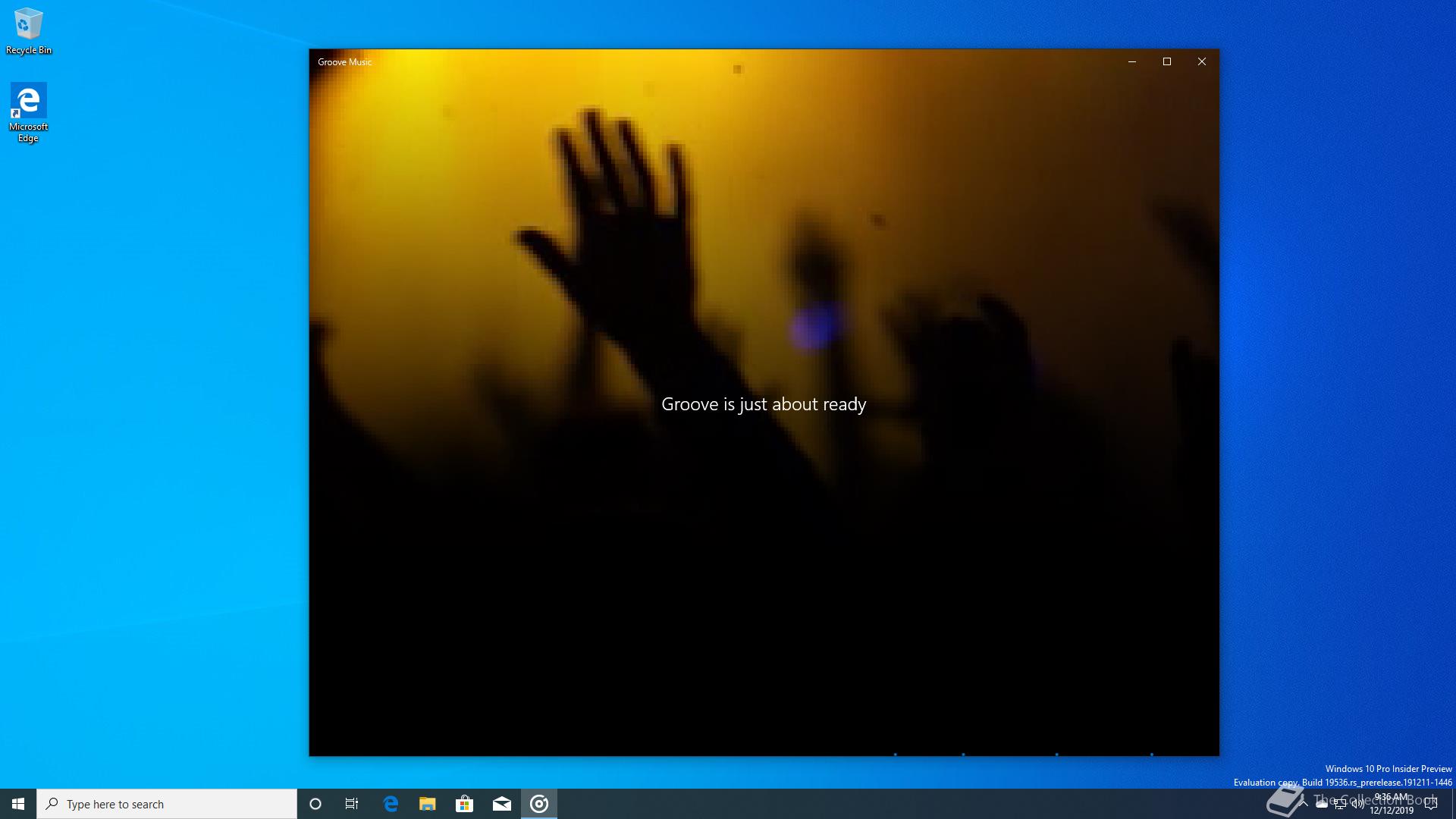The image size is (1456, 819).
Task: Open the volume speaker control in tray
Action: (1358, 804)
